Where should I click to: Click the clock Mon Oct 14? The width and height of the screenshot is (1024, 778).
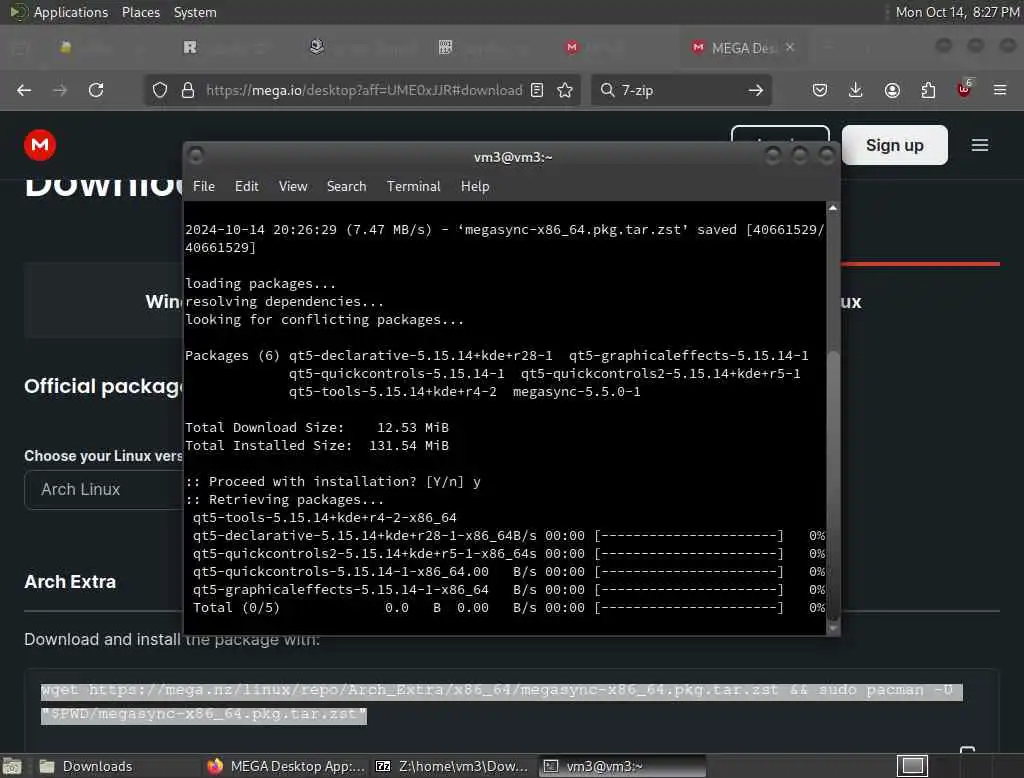pyautogui.click(x=957, y=12)
